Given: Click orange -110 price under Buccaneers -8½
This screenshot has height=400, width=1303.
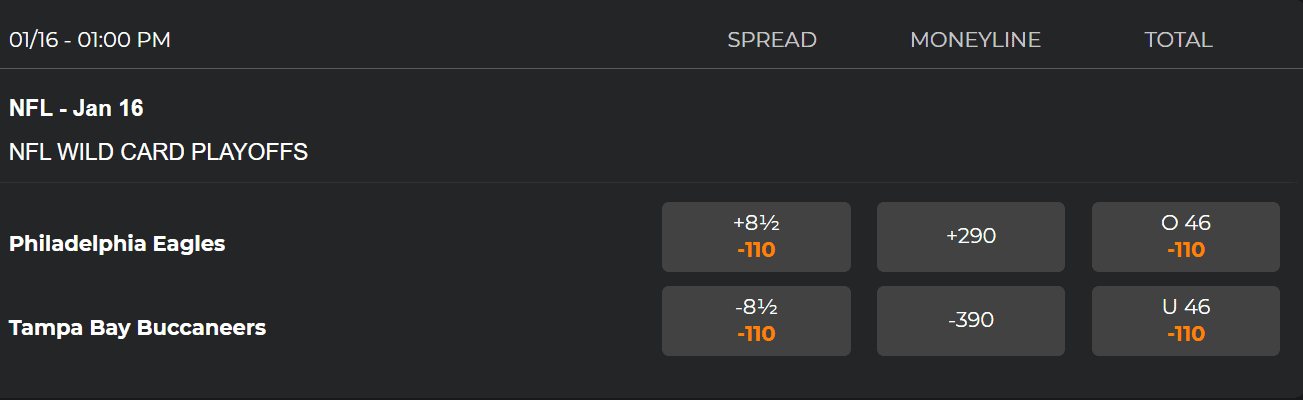Looking at the screenshot, I should coord(756,334).
